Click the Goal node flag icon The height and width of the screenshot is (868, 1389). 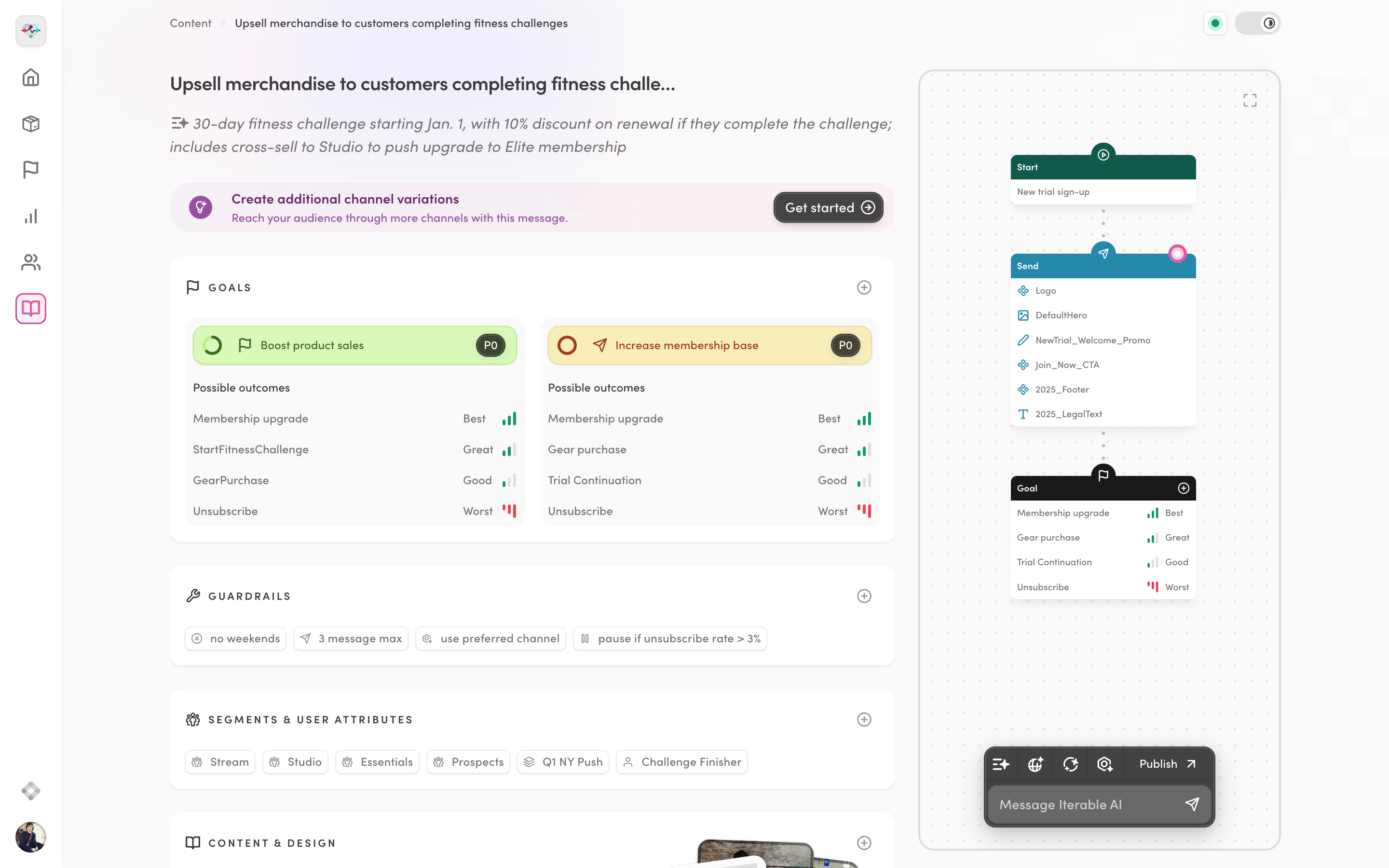coord(1103,475)
